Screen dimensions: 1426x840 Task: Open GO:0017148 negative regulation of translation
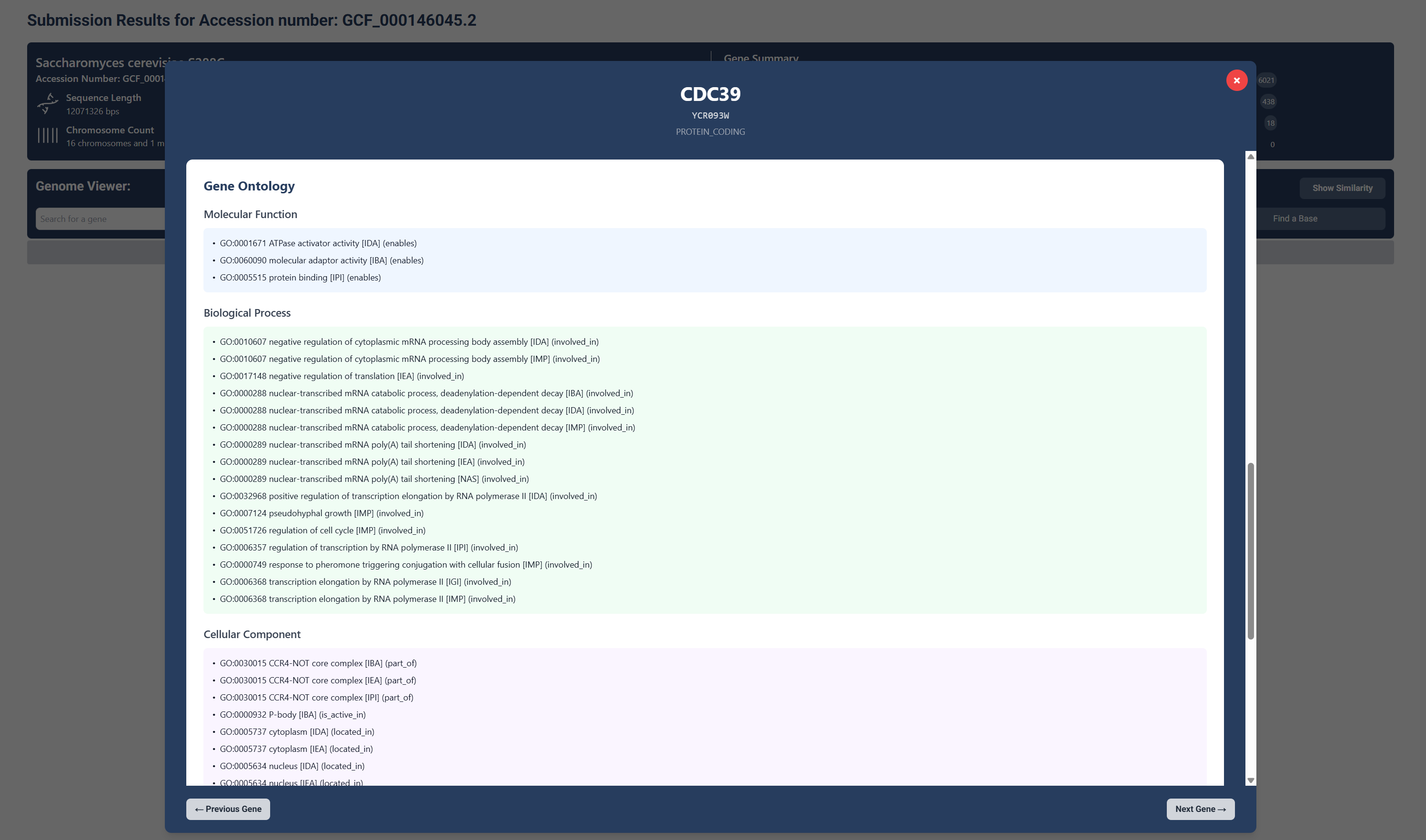pyautogui.click(x=341, y=376)
